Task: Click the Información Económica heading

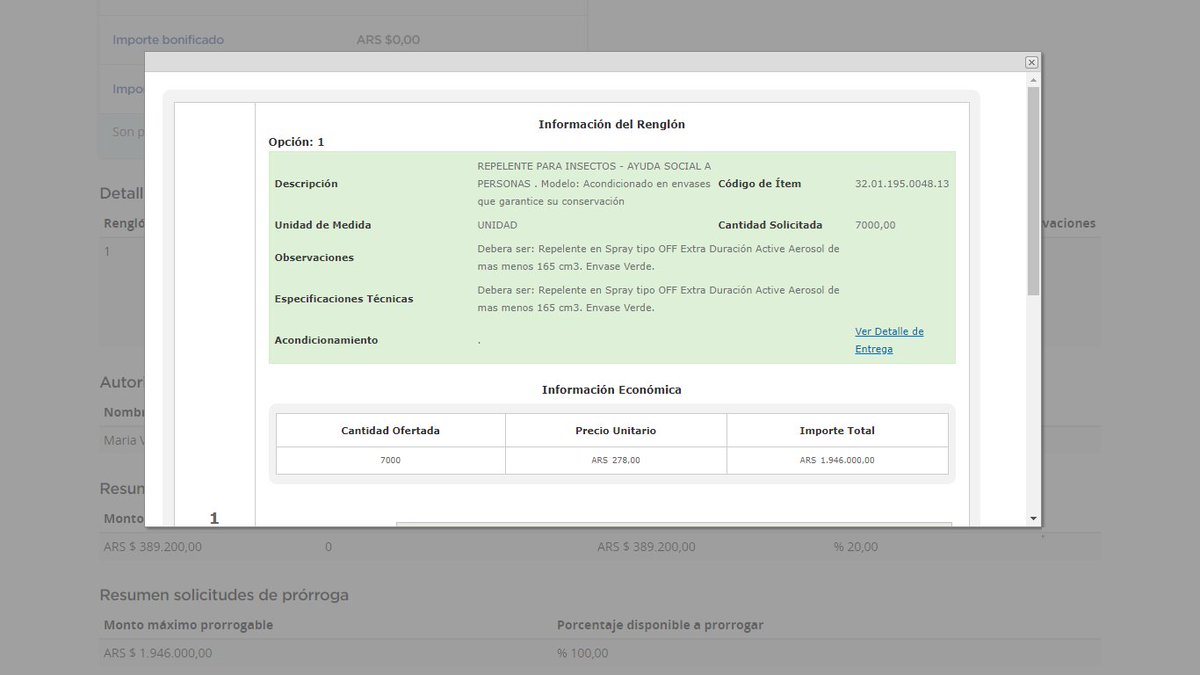Action: point(612,390)
